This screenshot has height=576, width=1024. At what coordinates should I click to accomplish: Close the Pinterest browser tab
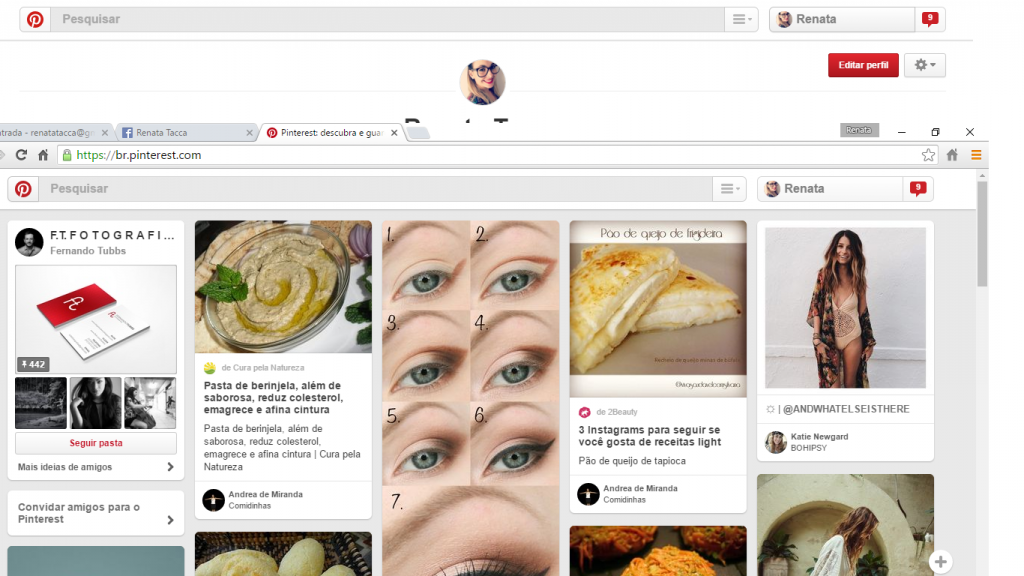coord(394,133)
